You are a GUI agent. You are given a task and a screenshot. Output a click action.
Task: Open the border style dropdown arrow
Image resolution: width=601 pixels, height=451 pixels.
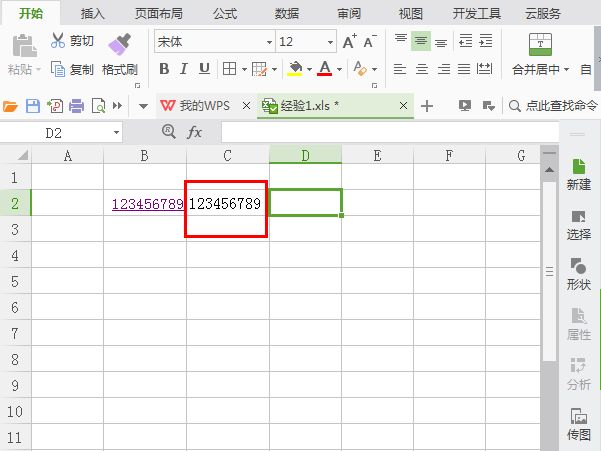pyautogui.click(x=244, y=70)
